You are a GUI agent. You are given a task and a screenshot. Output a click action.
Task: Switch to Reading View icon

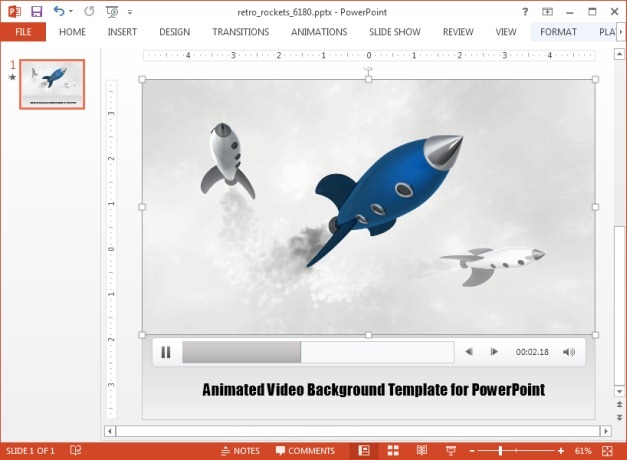(422, 451)
